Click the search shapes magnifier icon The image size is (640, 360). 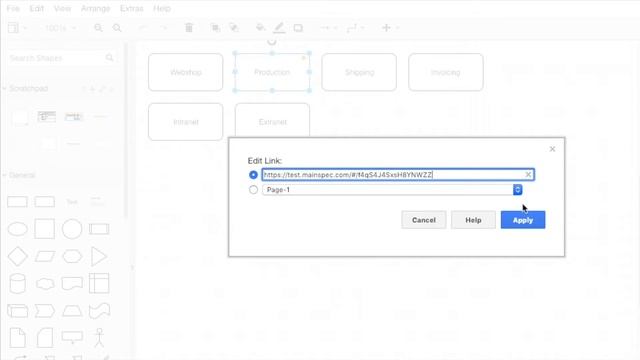coord(109,58)
